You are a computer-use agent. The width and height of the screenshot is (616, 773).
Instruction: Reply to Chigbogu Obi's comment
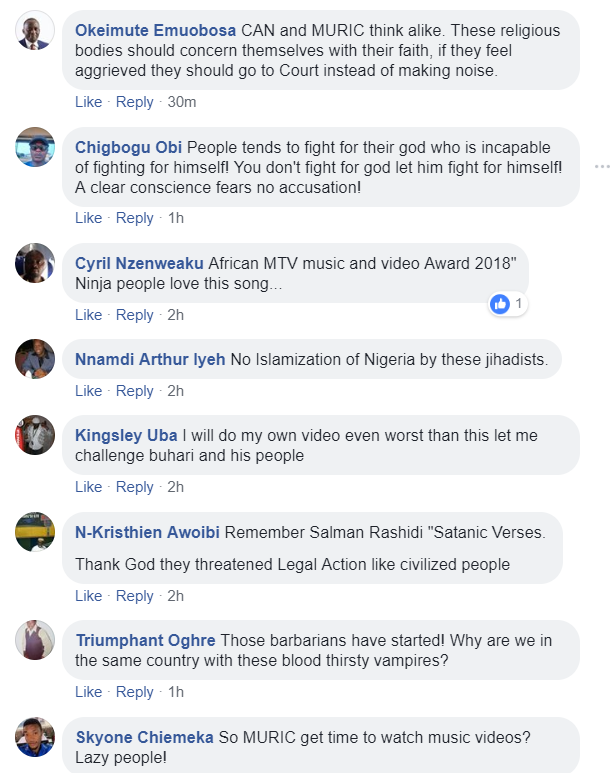(135, 218)
